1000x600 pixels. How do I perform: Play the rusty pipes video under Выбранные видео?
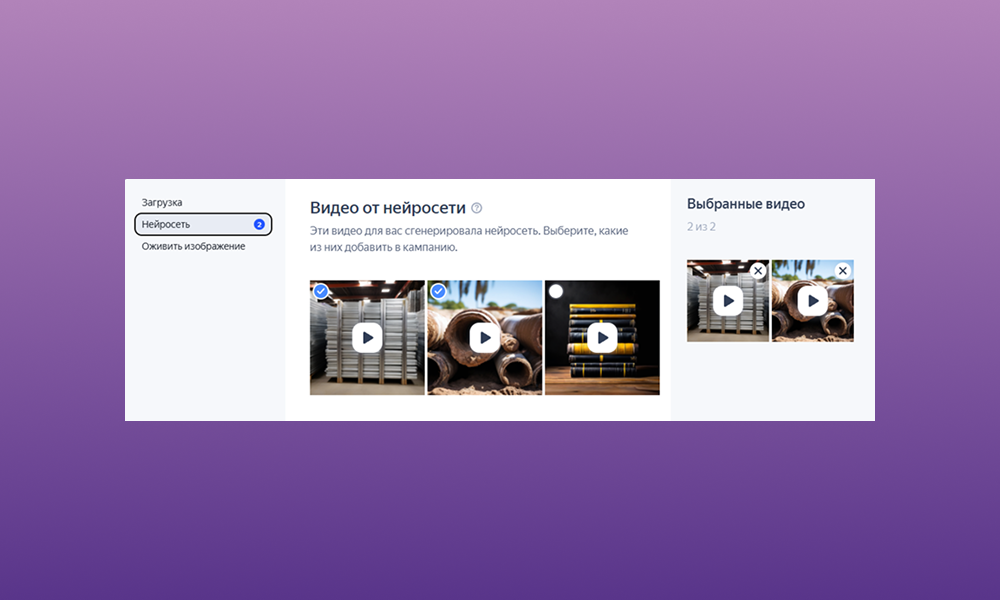[813, 301]
